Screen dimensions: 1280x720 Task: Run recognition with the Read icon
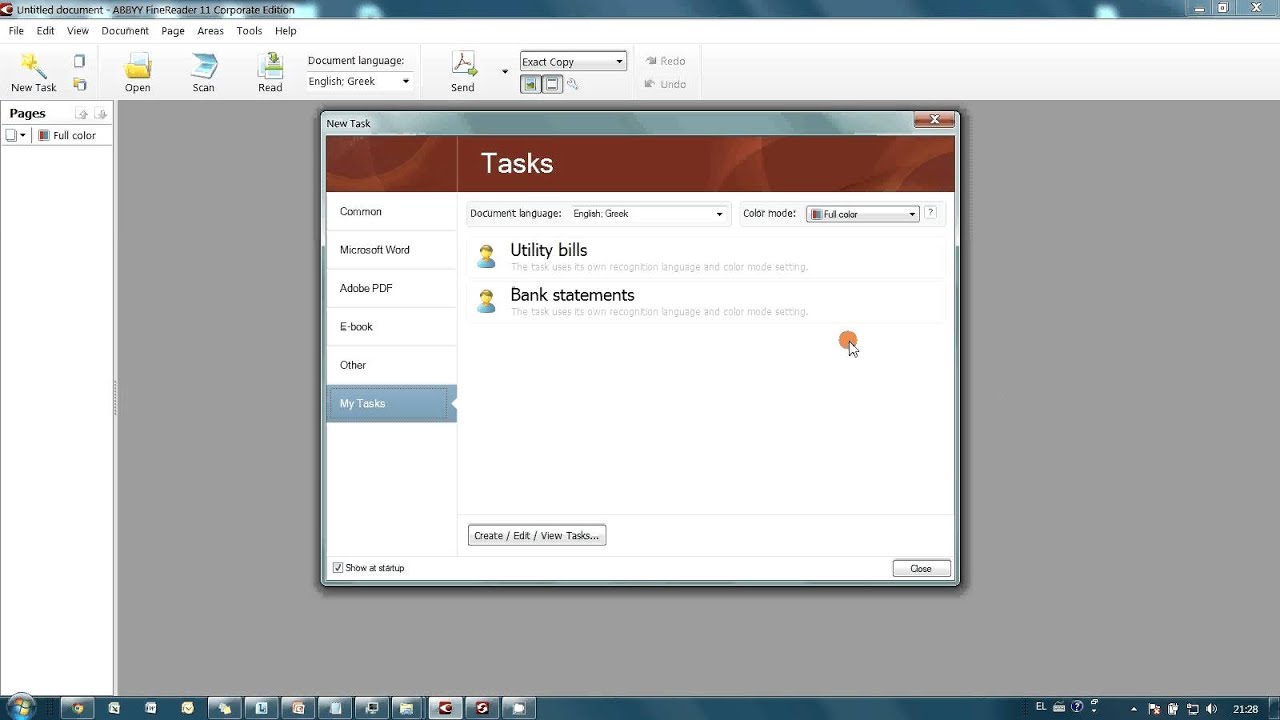pyautogui.click(x=270, y=66)
